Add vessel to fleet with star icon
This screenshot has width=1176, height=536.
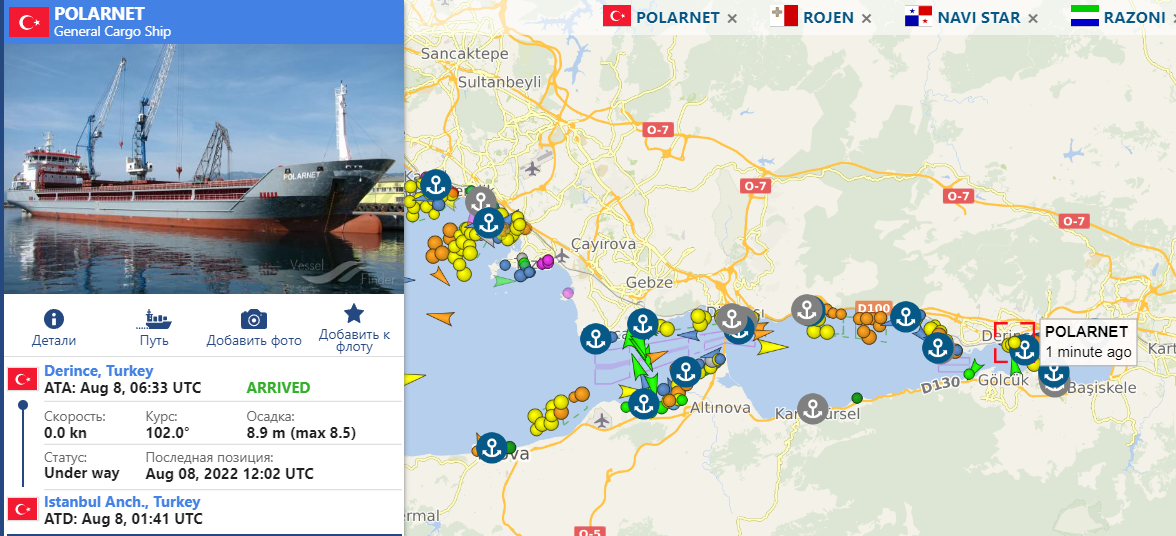tap(354, 313)
